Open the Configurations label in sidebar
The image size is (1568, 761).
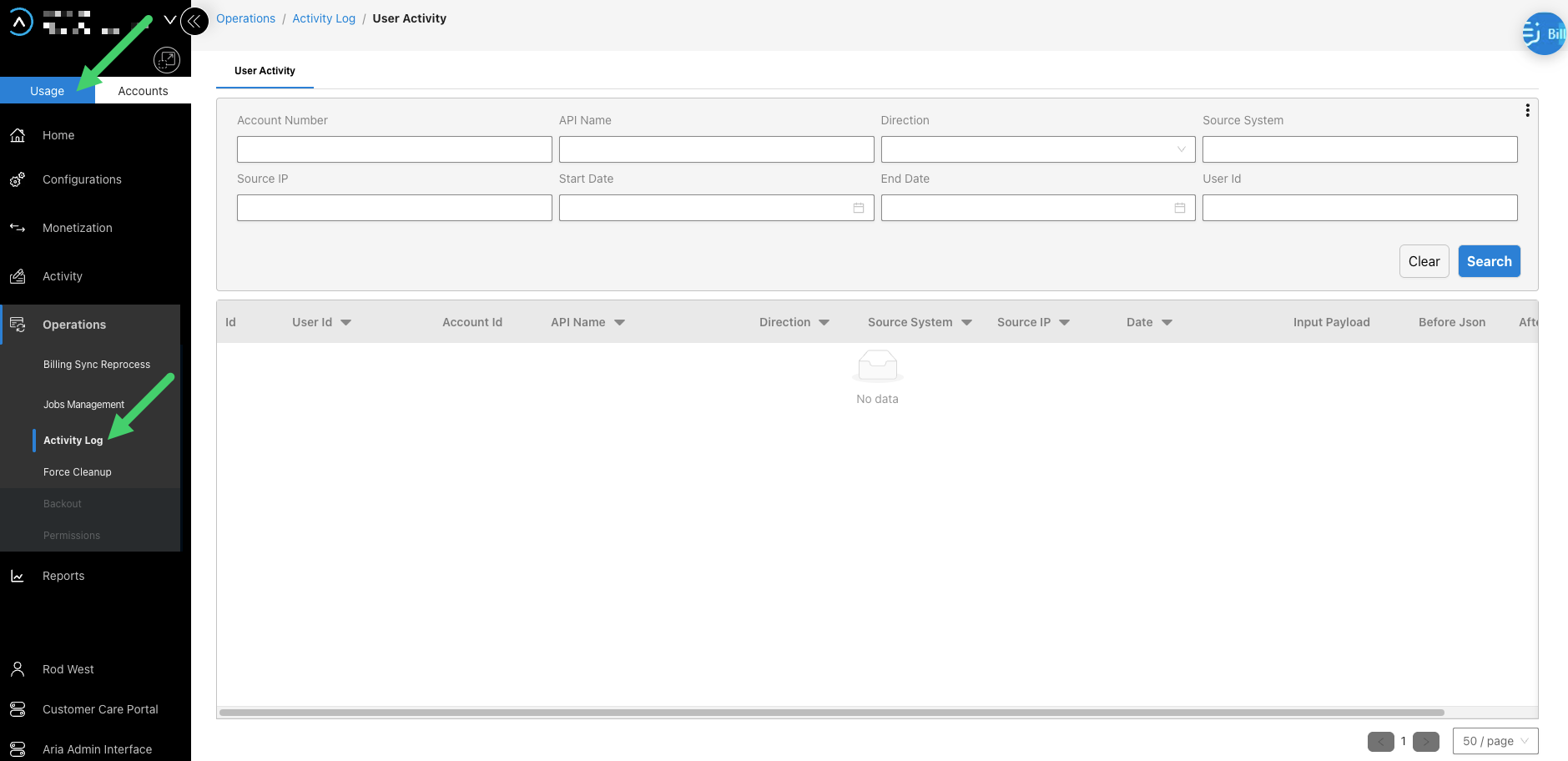(x=82, y=179)
